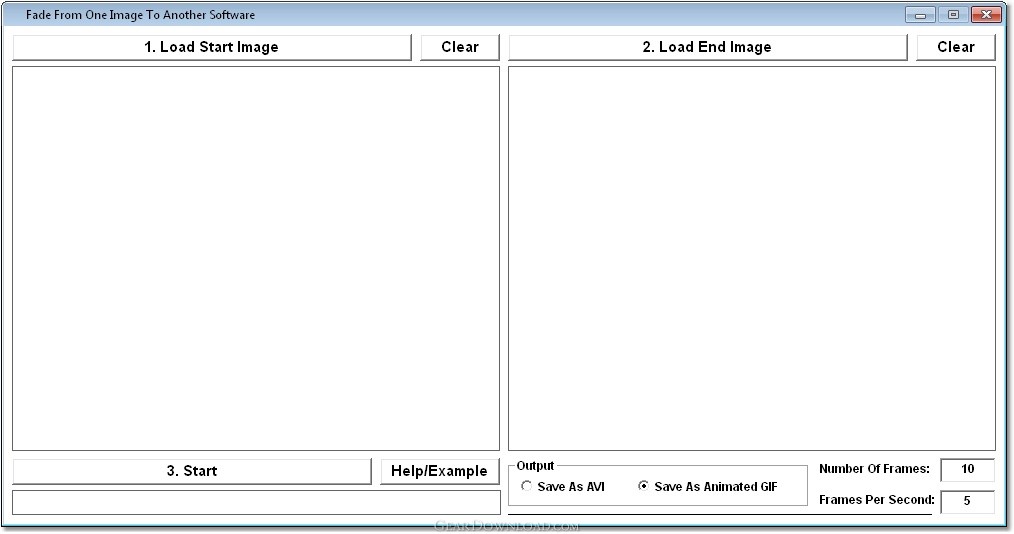
Task: Click the Frames Per Second label
Action: (x=877, y=500)
